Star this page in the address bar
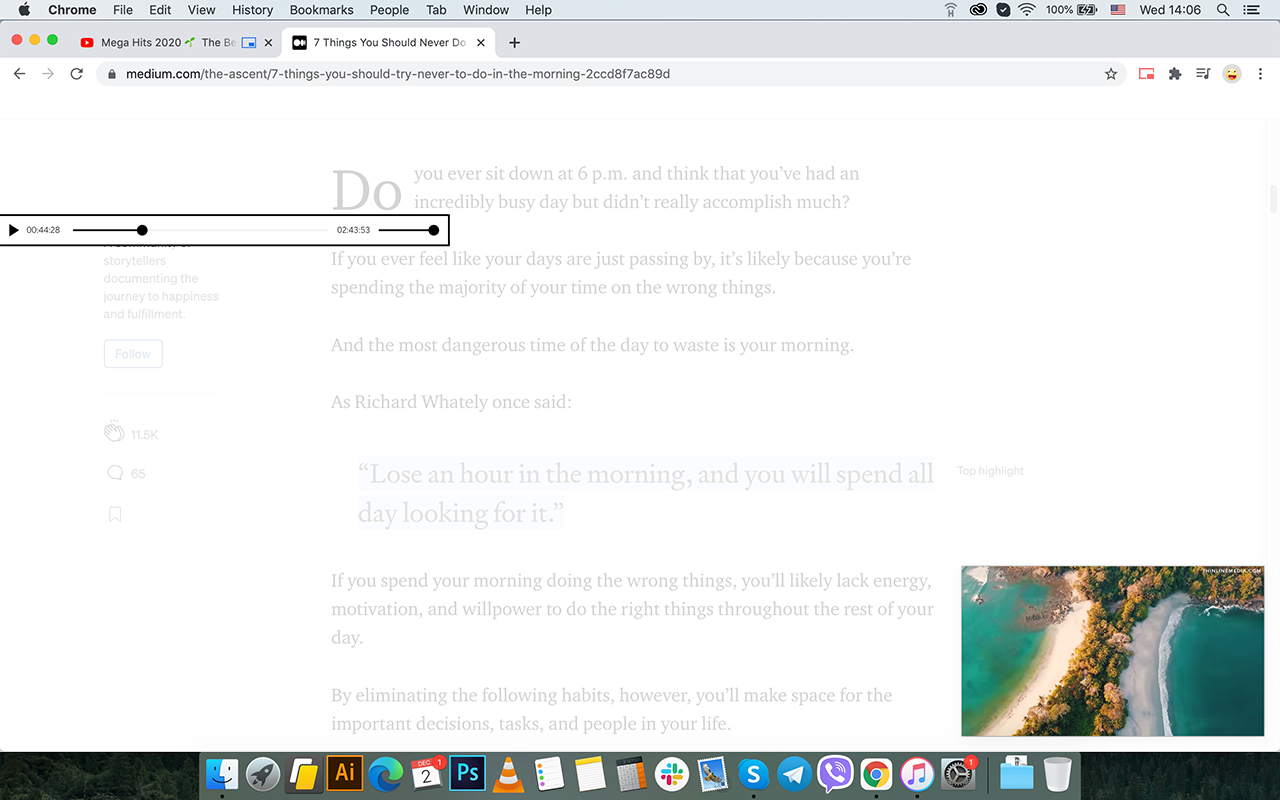Viewport: 1280px width, 800px height. 1111,73
